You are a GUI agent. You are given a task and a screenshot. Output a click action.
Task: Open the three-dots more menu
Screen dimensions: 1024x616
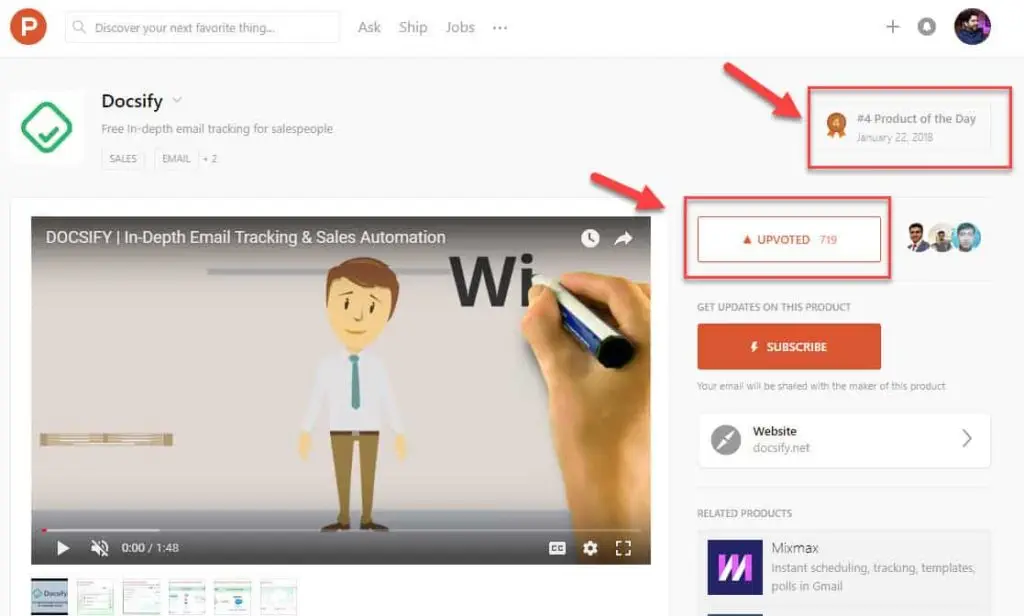click(500, 27)
